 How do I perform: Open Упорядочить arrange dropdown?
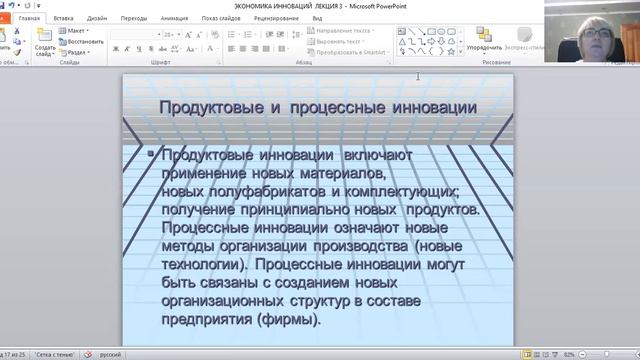coord(484,42)
